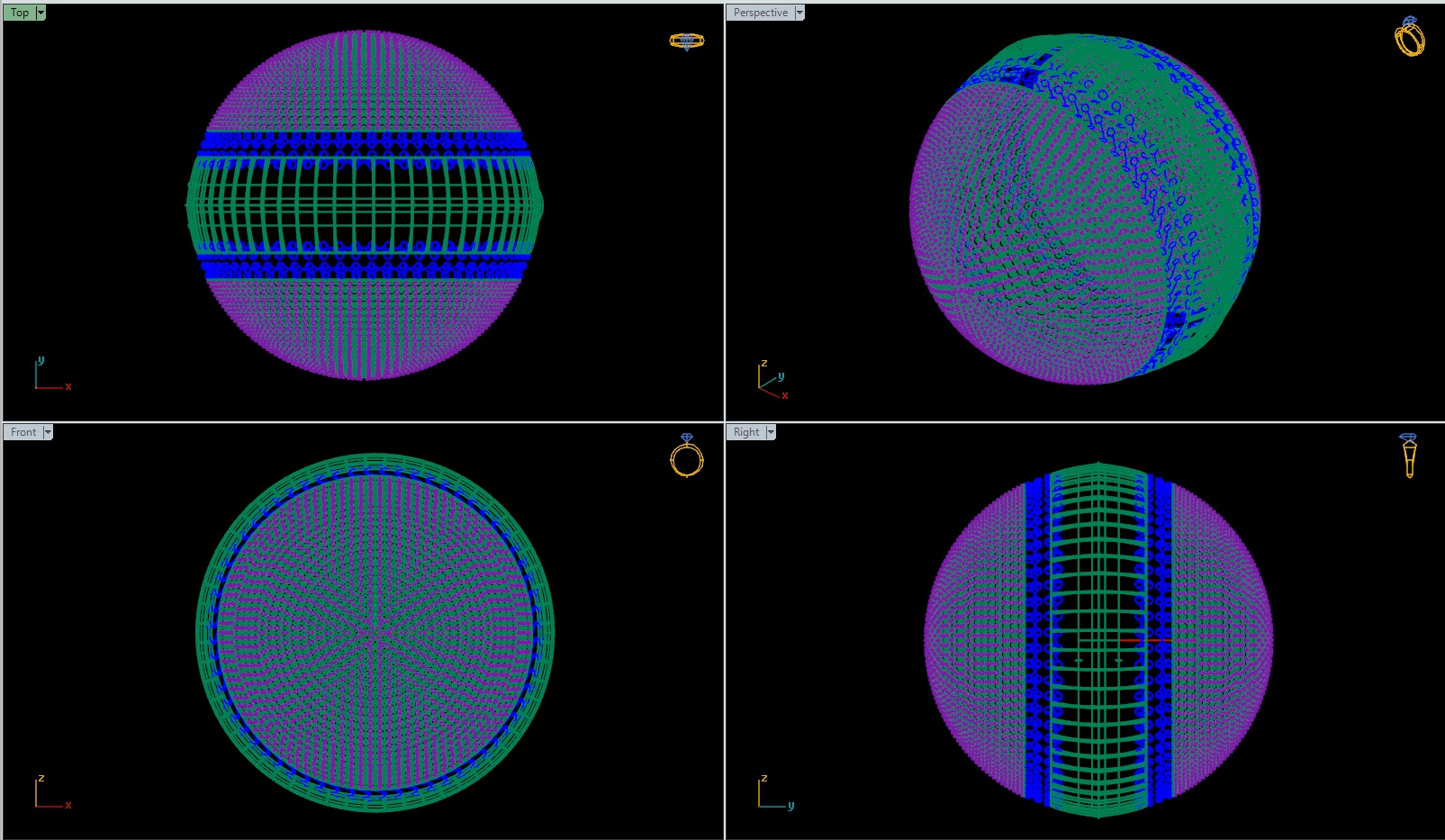
Task: Activate the Perspective viewport by its title
Action: click(x=759, y=12)
